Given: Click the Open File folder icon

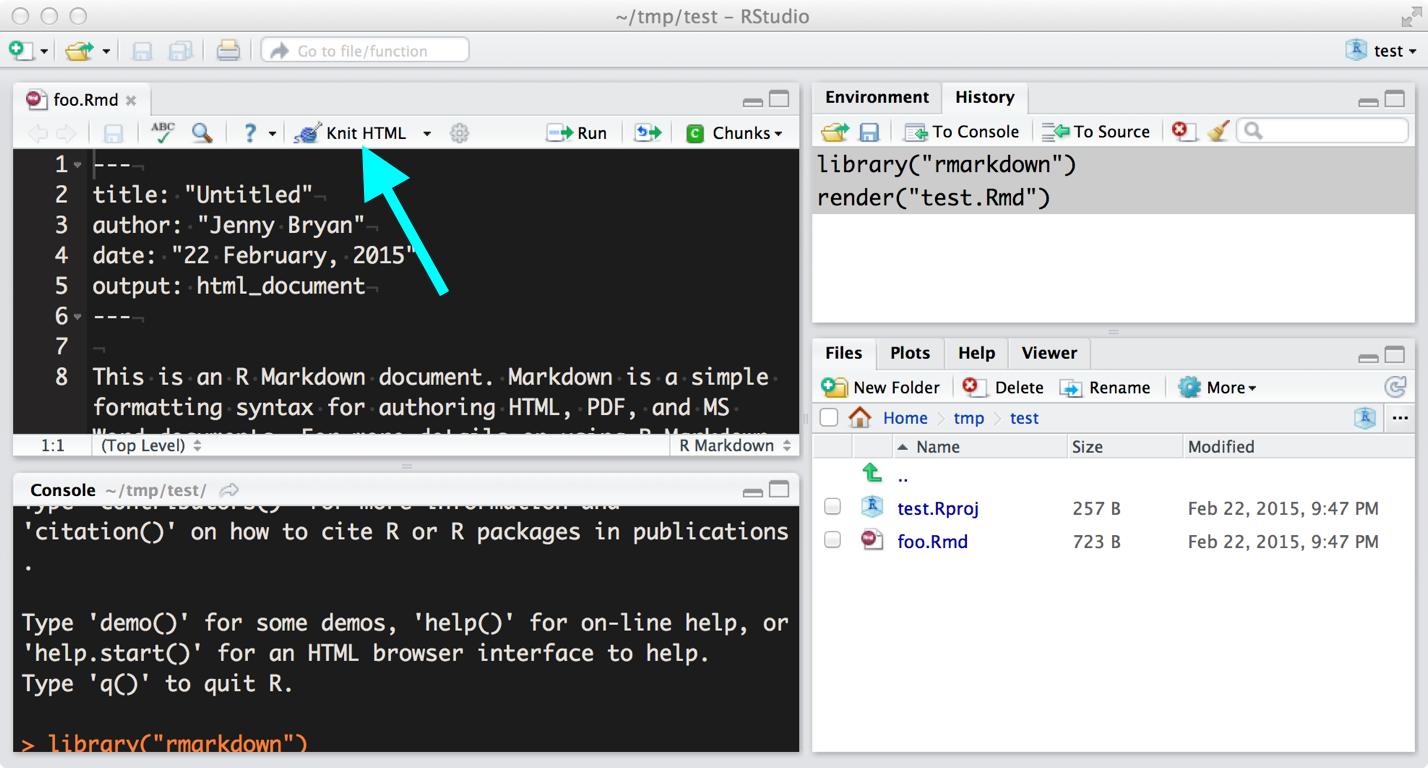Looking at the screenshot, I should point(79,50).
